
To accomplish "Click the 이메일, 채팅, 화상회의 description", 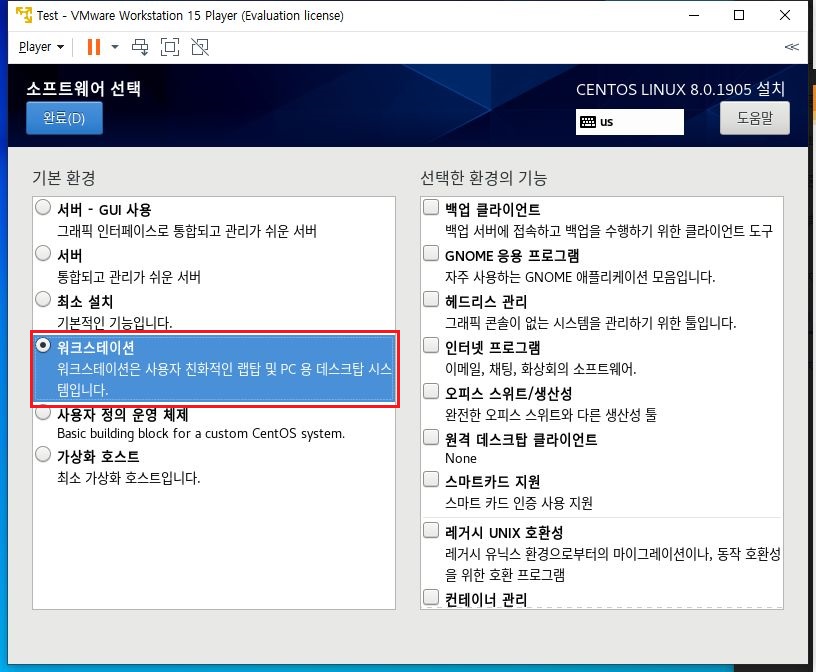I will point(540,369).
